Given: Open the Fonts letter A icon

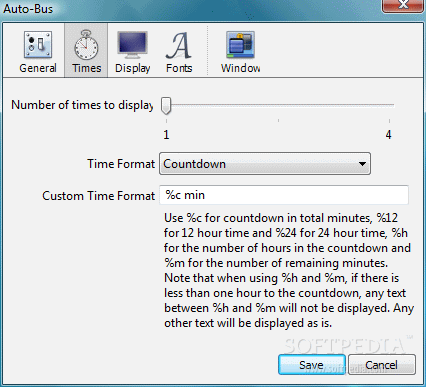Looking at the screenshot, I should point(179,45).
